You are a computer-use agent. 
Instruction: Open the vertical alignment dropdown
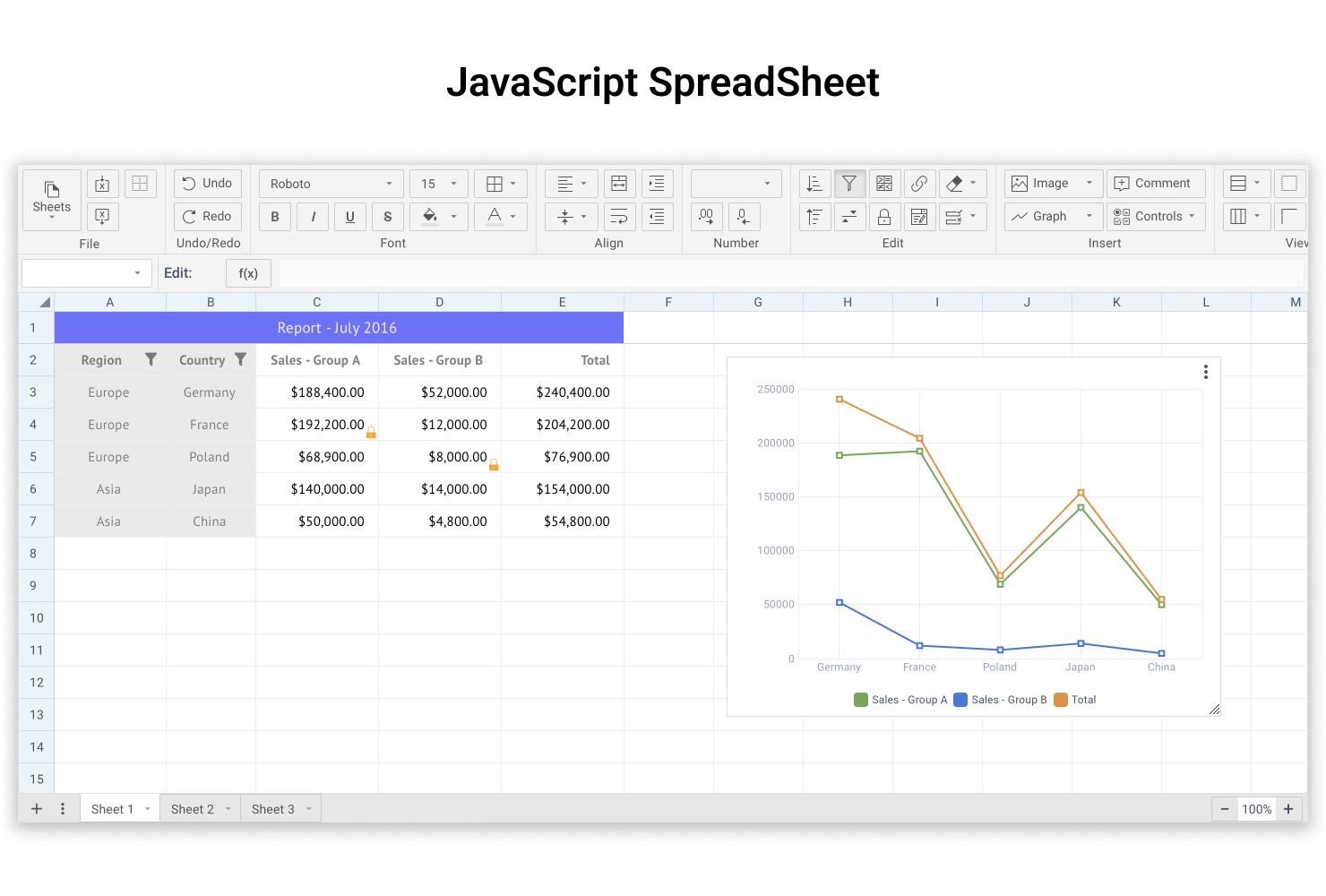572,216
